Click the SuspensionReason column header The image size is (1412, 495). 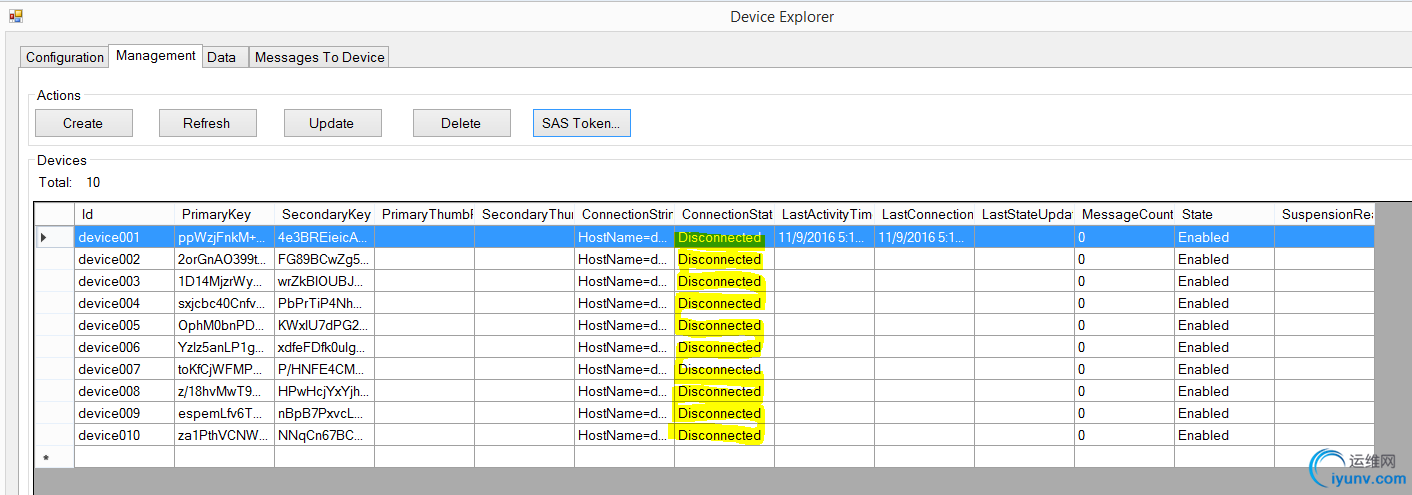click(x=1324, y=214)
